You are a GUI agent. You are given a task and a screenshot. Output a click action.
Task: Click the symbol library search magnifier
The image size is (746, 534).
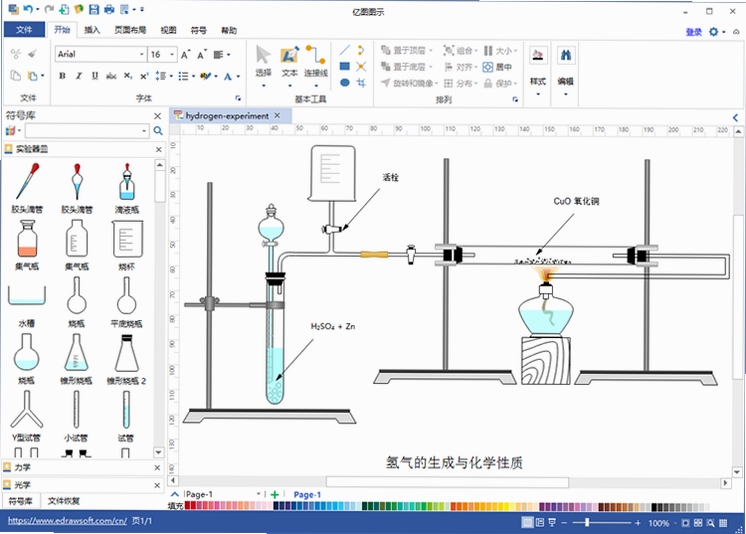158,130
